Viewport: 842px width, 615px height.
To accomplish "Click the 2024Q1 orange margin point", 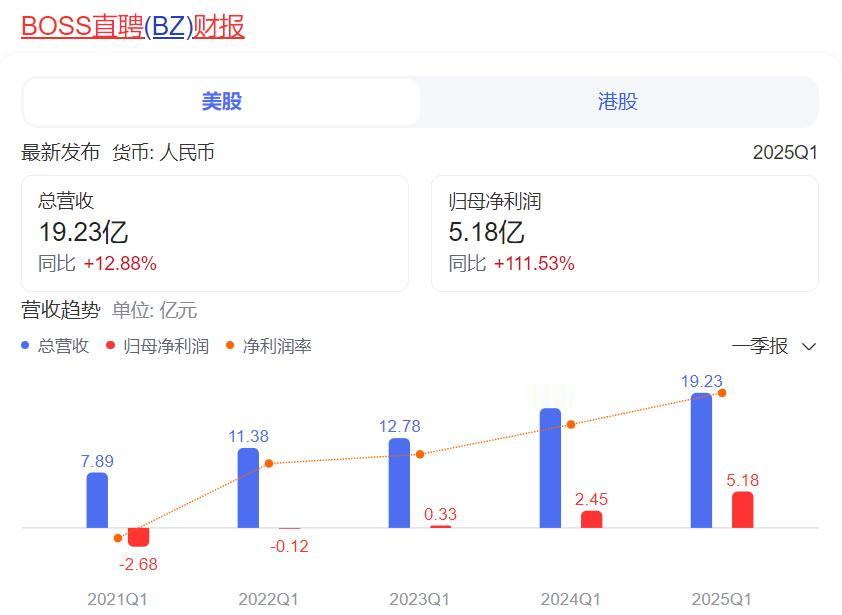I will point(571,424).
